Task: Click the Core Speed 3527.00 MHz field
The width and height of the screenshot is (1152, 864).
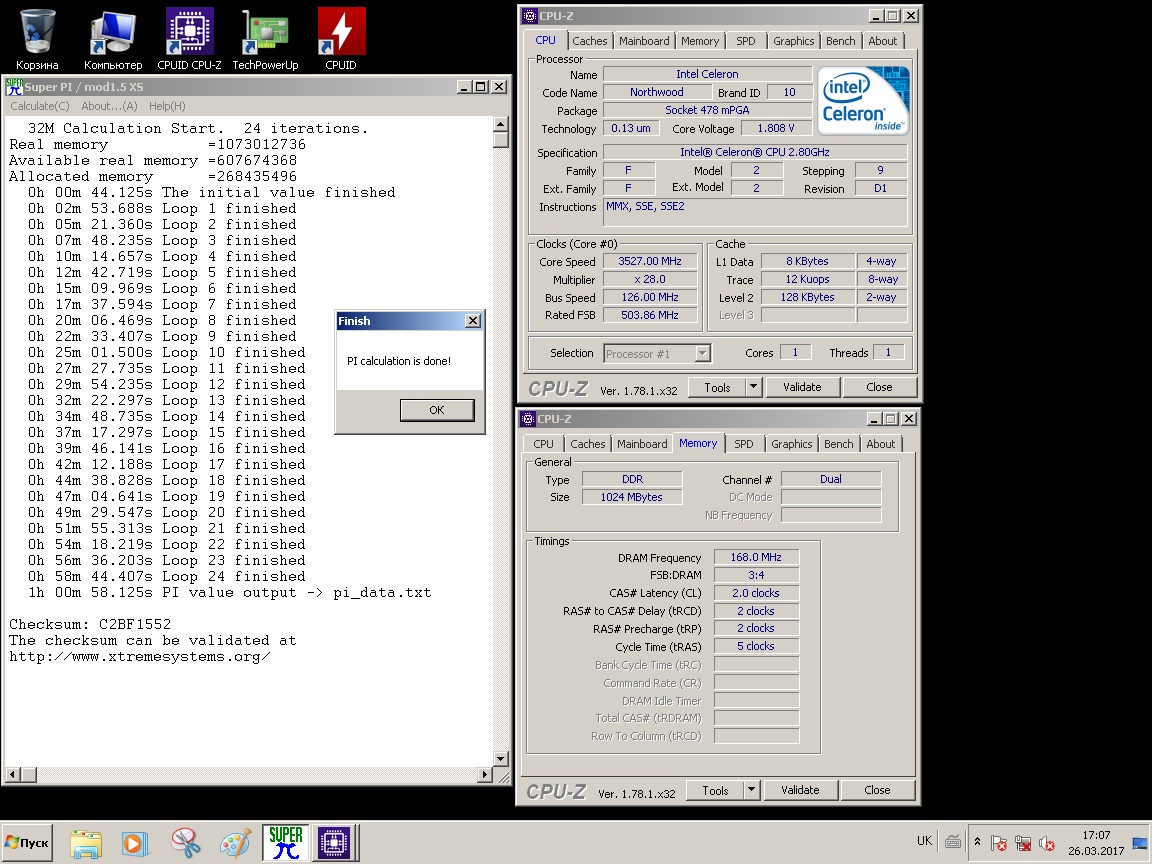Action: point(650,262)
